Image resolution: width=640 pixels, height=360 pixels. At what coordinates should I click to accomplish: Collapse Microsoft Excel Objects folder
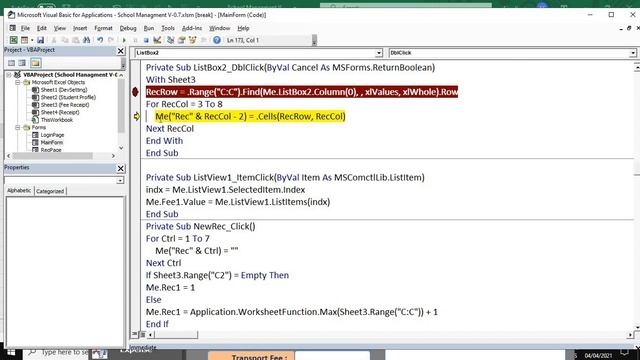click(x=18, y=82)
